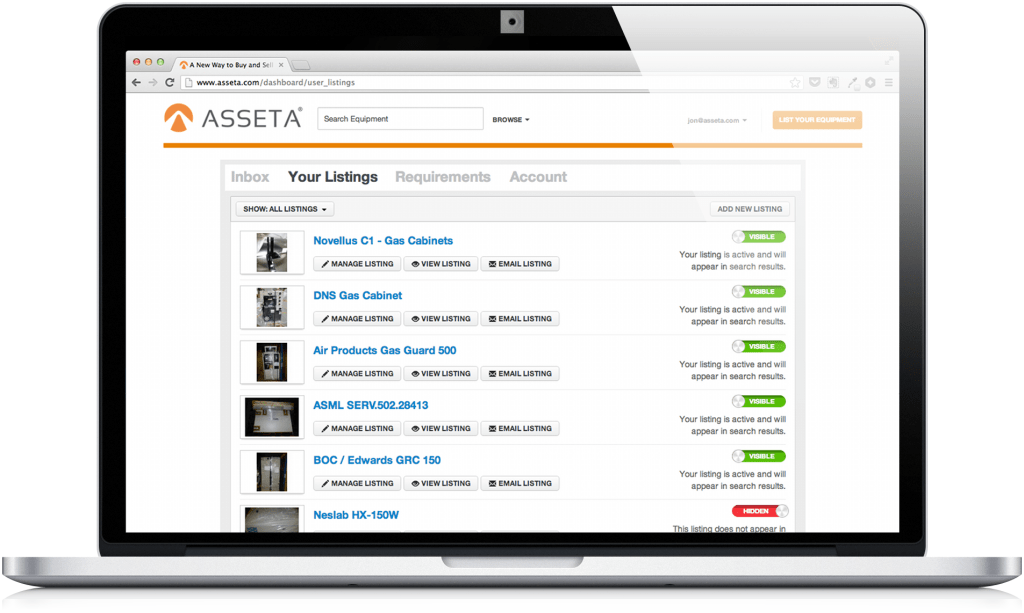Open the ASML SERV.502.28413 listing link
Screen dimensions: 1024x613
[370, 405]
